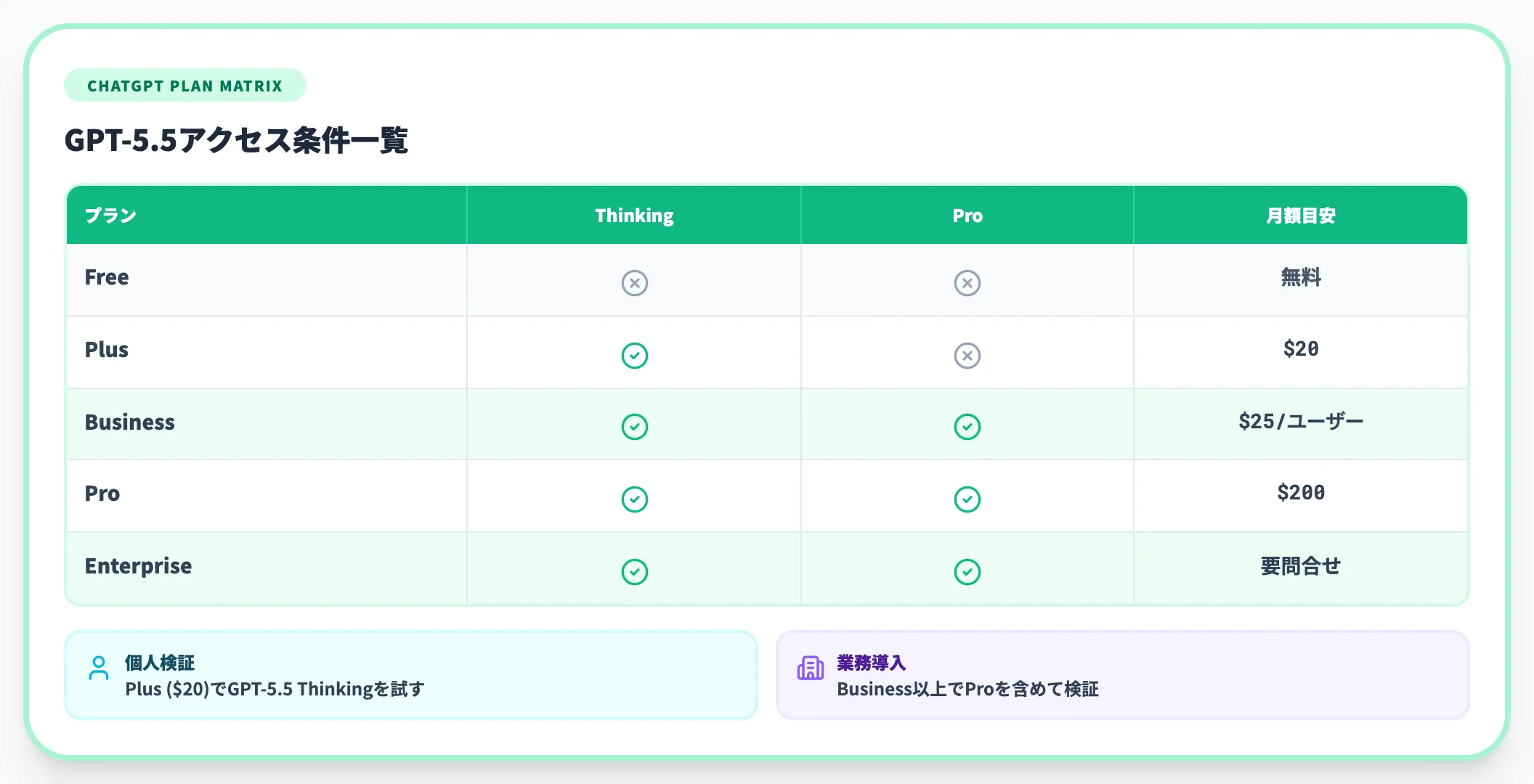Click the Pro plan Pro checkmark icon

coord(967,499)
